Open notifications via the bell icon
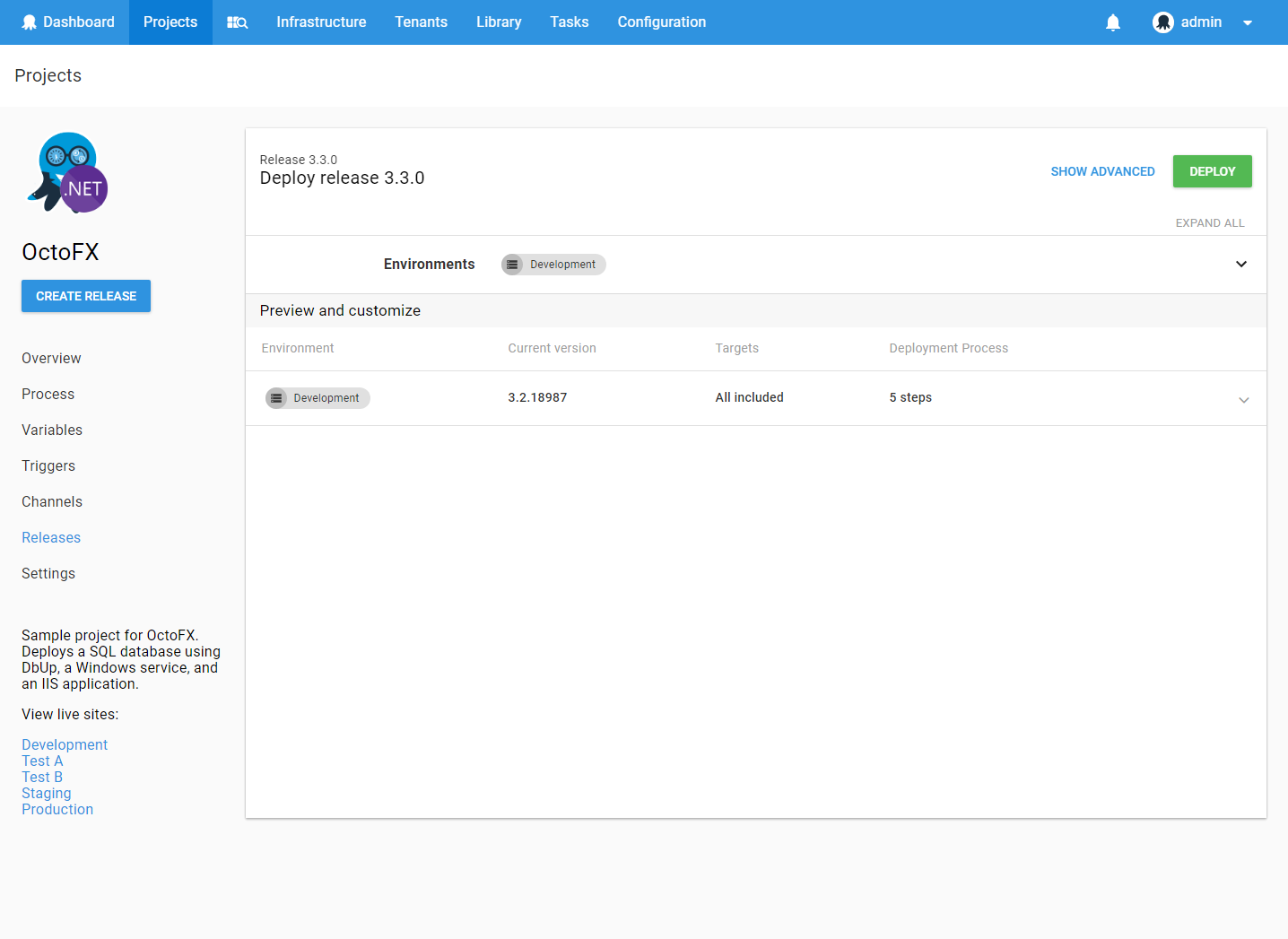1288x939 pixels. click(x=1113, y=22)
